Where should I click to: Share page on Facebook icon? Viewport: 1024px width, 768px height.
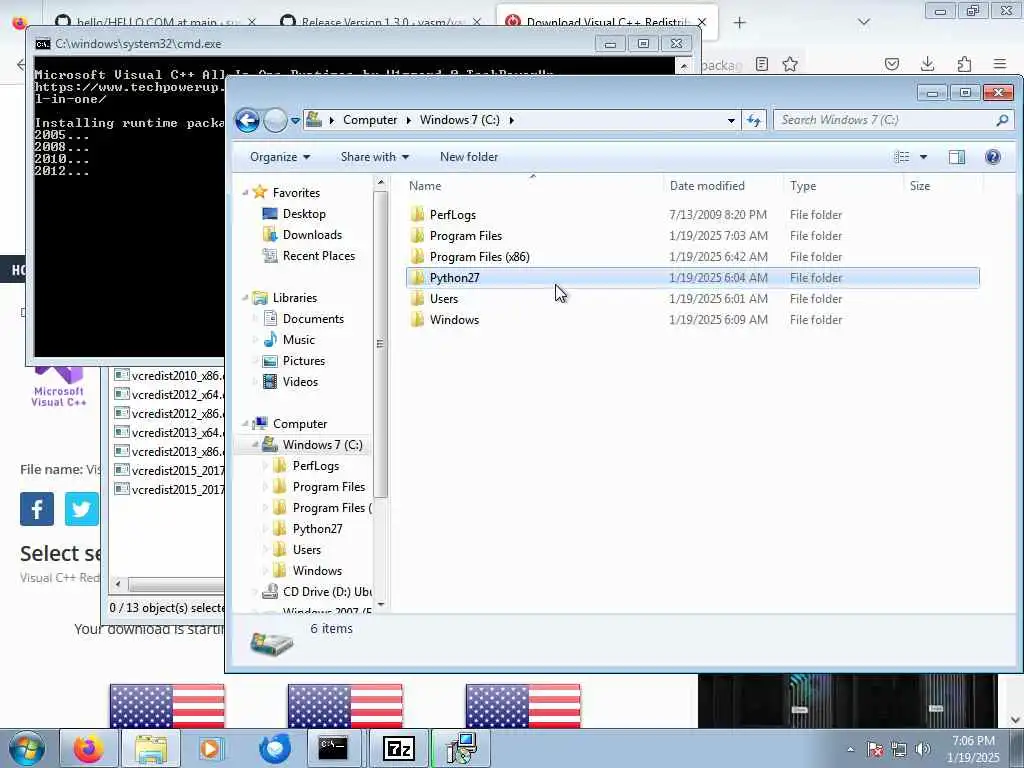tap(37, 509)
